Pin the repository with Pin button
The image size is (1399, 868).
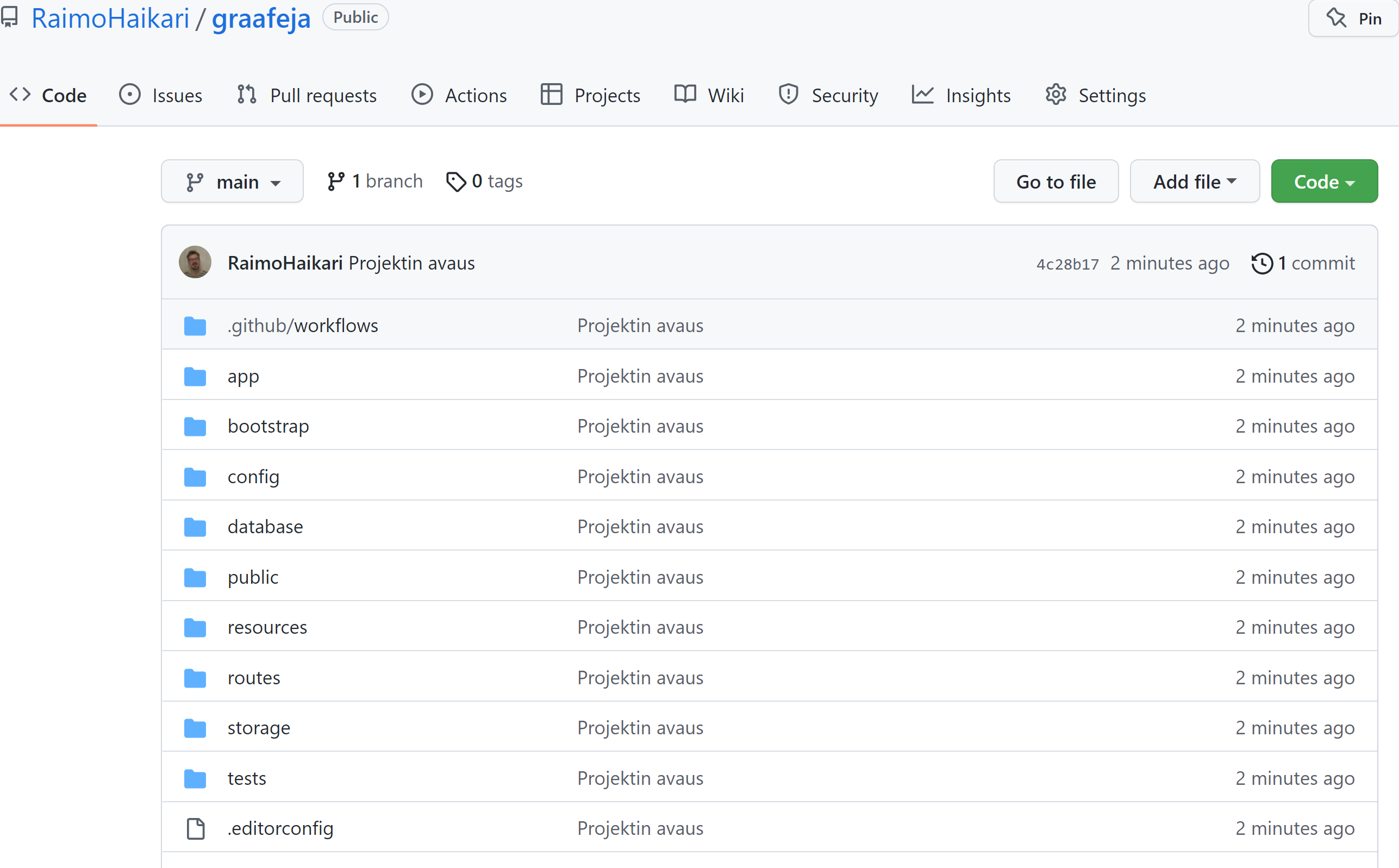1353,18
